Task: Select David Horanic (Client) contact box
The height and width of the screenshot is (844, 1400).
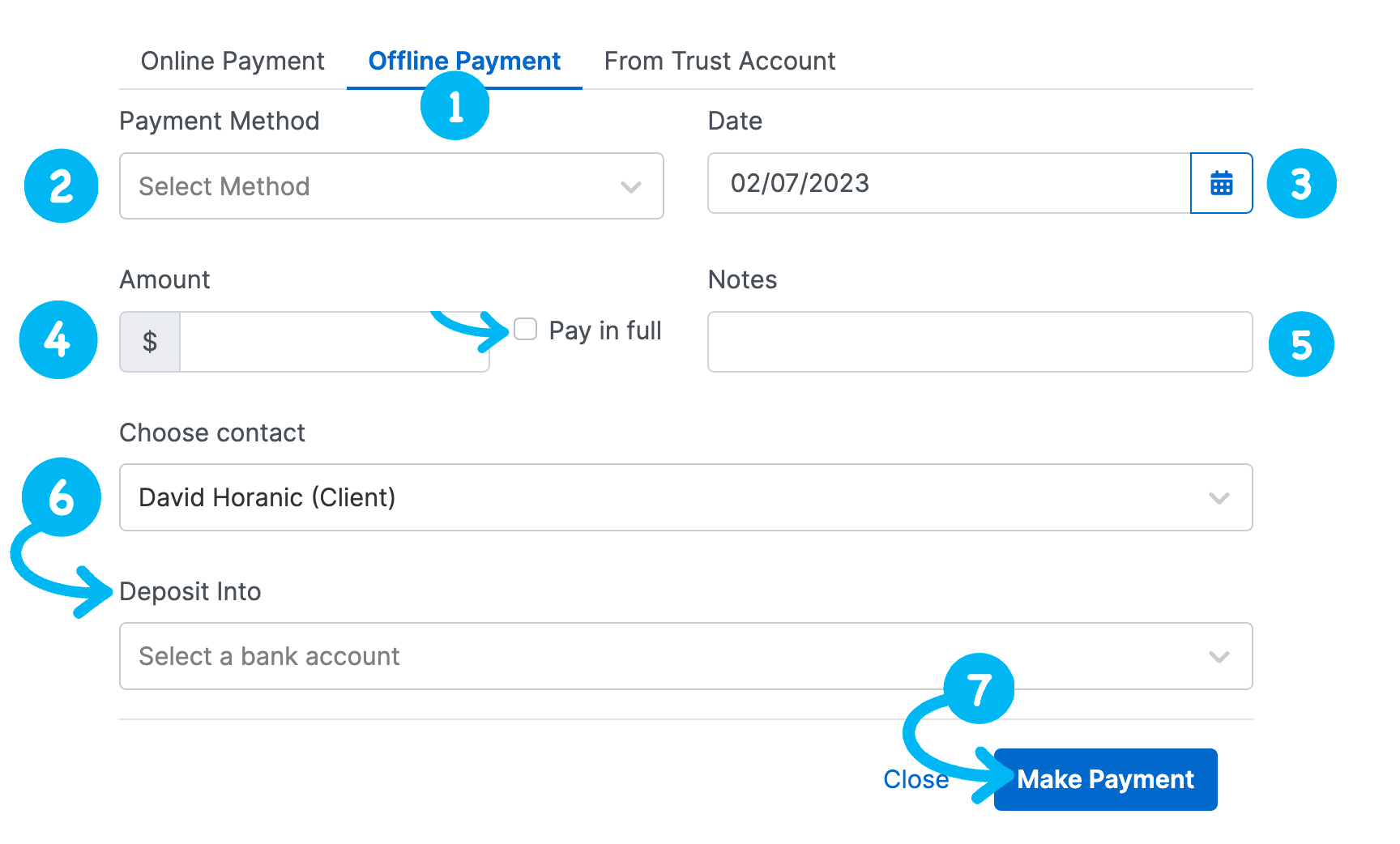Action: point(567,497)
